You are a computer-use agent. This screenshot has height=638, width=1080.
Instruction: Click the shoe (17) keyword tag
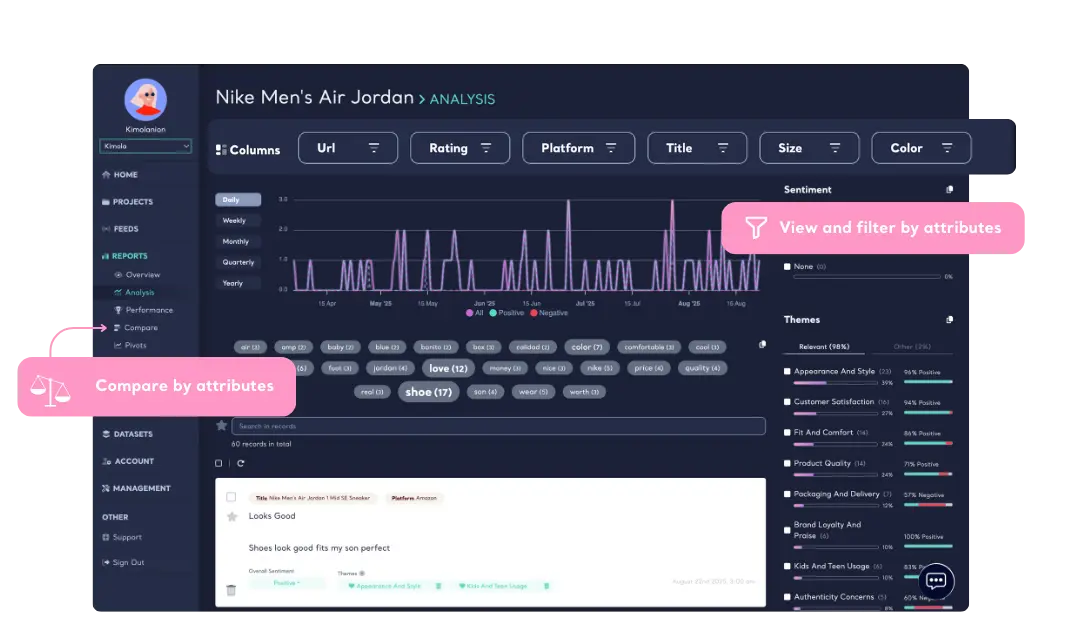coord(428,391)
